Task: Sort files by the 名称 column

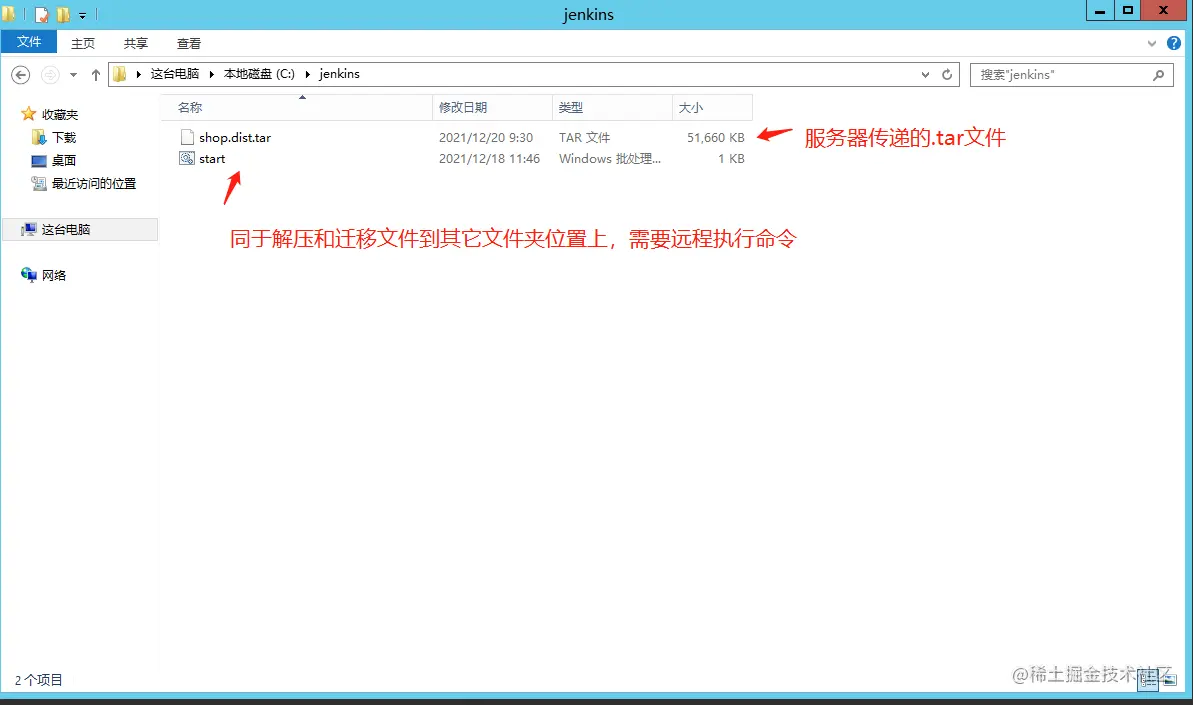Action: (x=296, y=107)
